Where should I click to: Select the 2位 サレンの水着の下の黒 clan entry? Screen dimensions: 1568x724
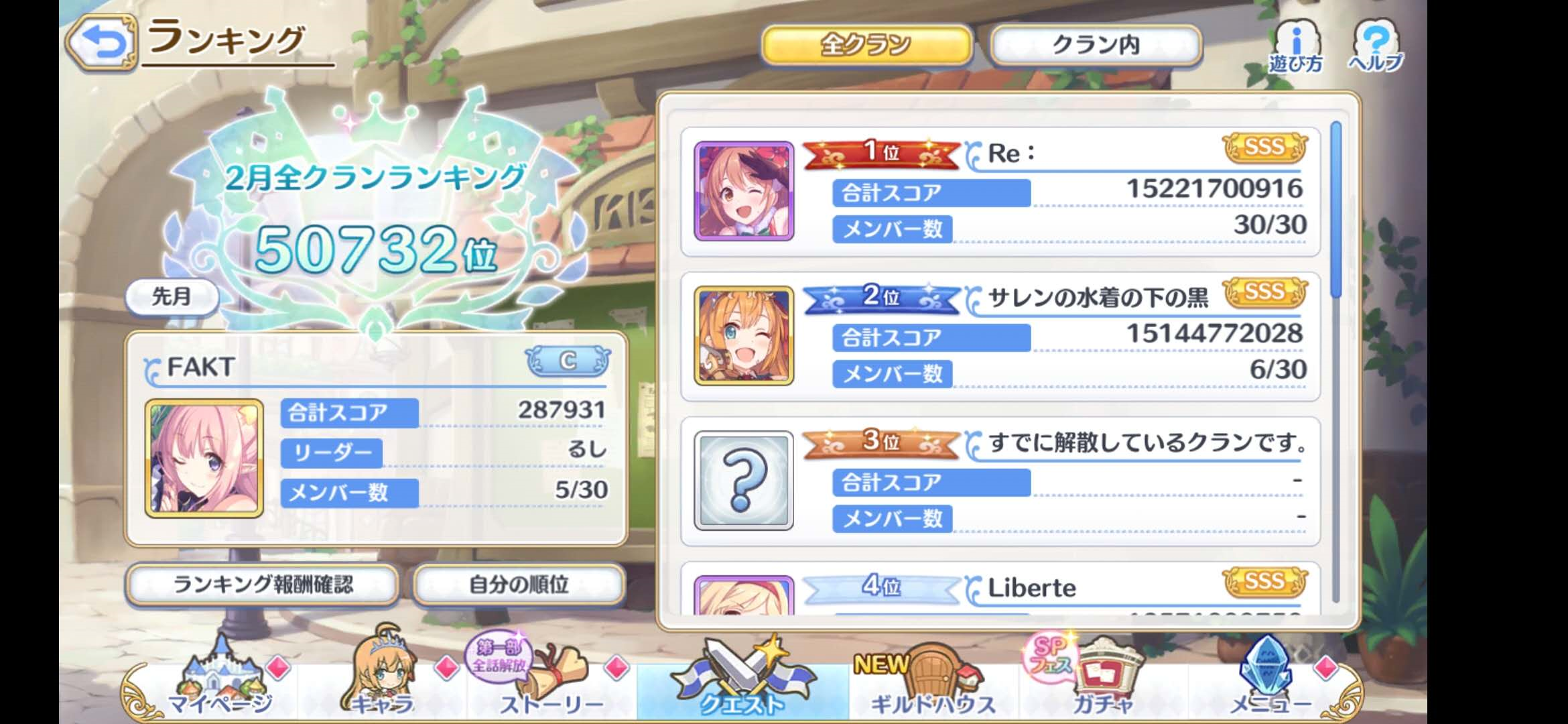click(1000, 336)
